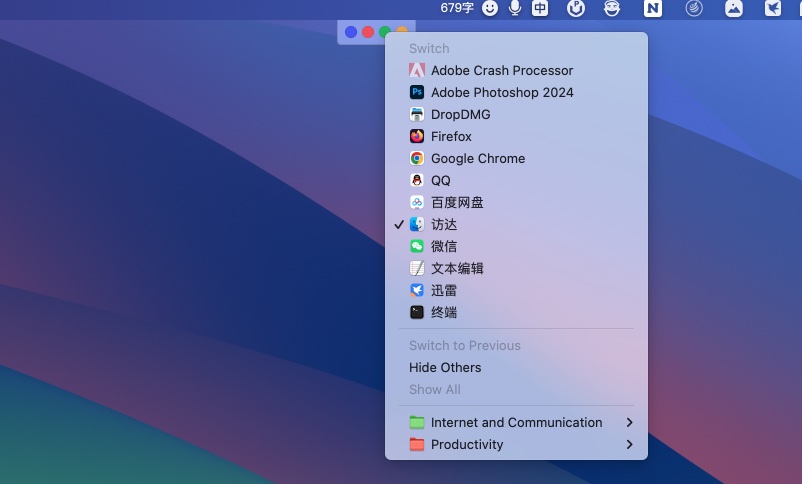
Task: Click the green dot in switcher
Action: (383, 32)
